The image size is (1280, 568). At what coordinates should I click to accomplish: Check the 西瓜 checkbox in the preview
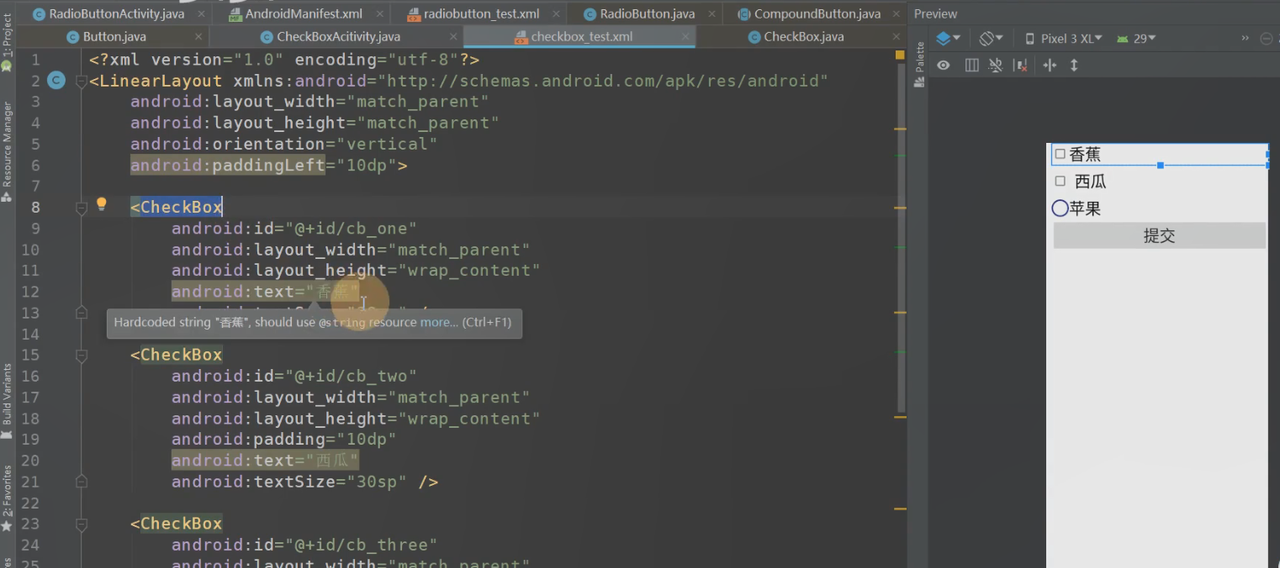coord(1061,181)
